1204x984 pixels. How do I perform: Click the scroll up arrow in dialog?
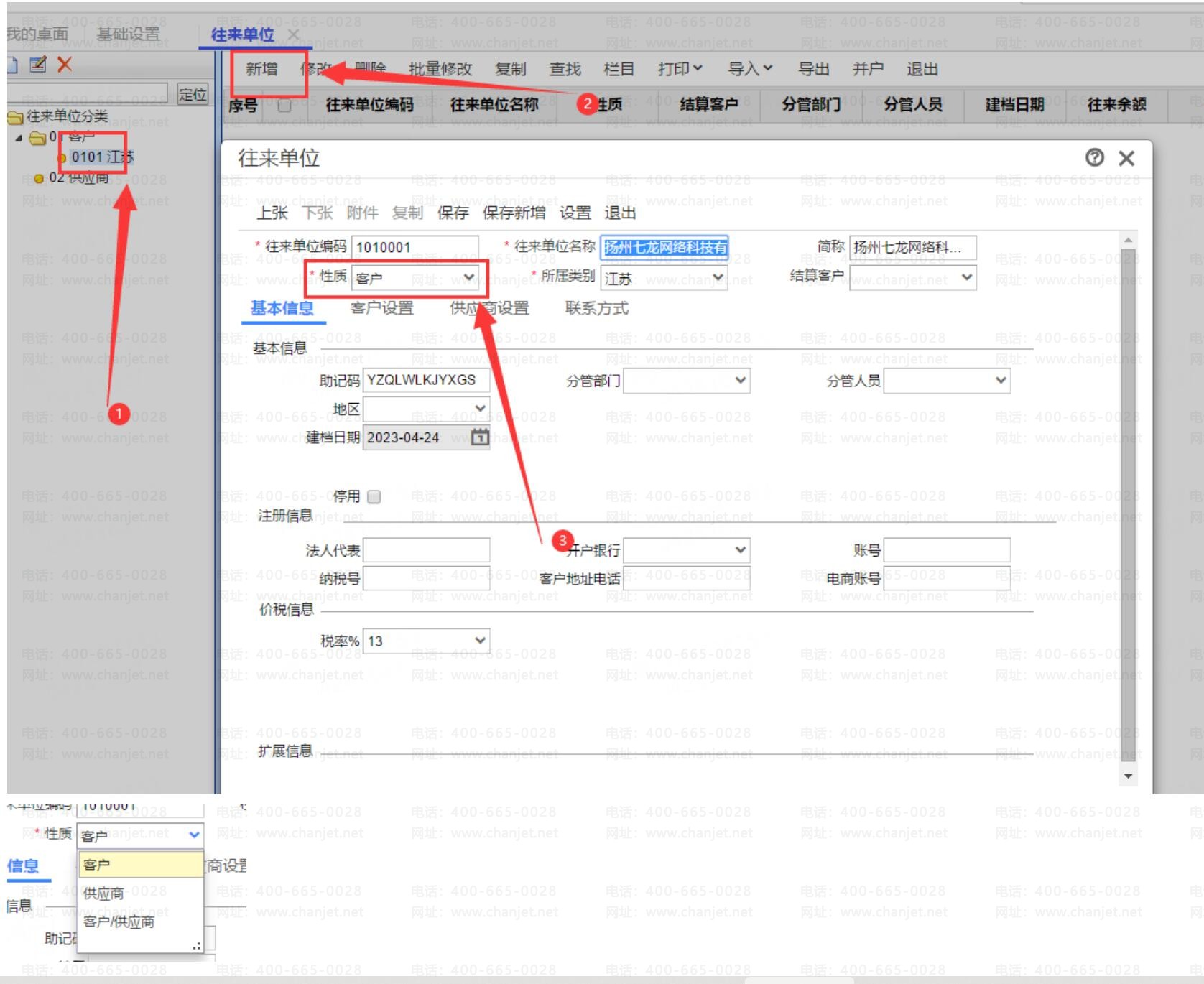(1128, 240)
